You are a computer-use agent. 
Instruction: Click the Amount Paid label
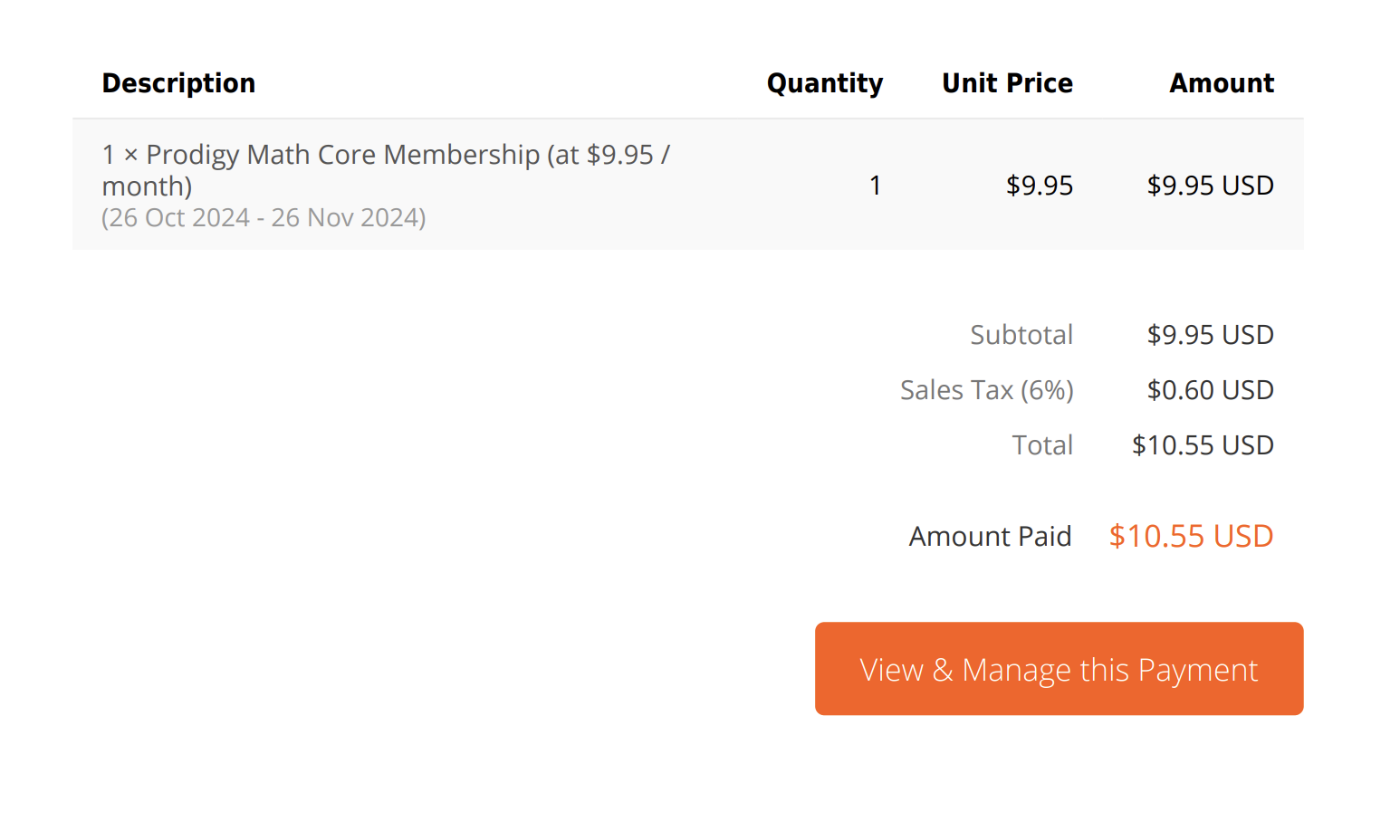click(x=990, y=537)
